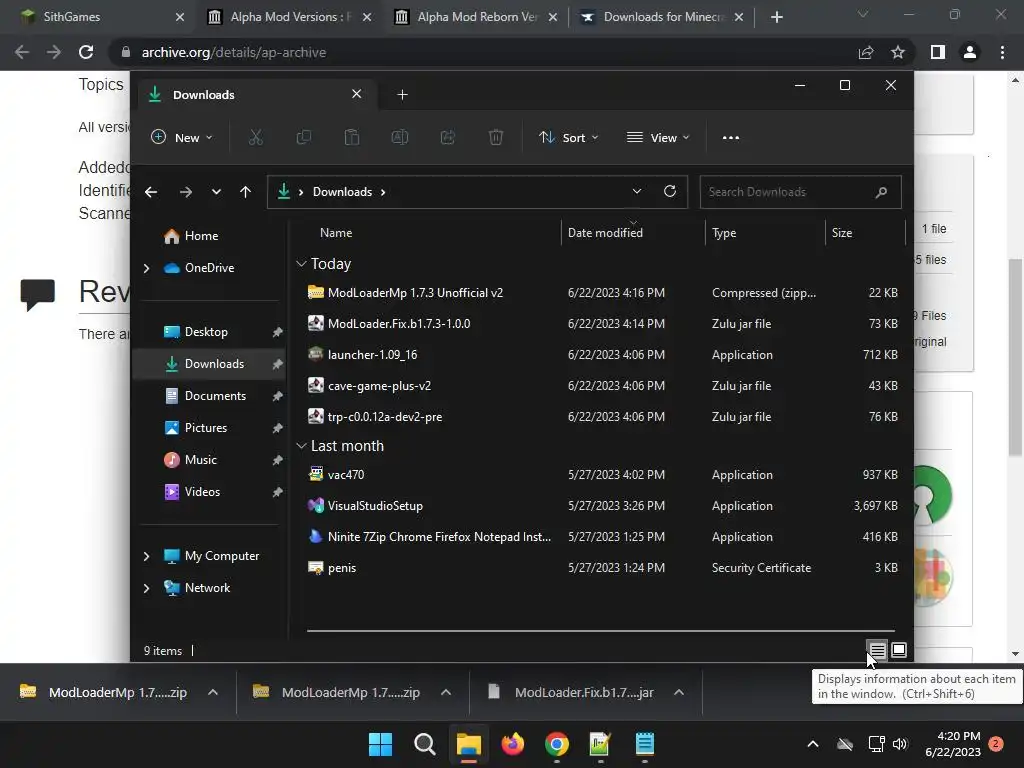Select Music in the navigation pane
The image size is (1024, 768).
pos(200,460)
